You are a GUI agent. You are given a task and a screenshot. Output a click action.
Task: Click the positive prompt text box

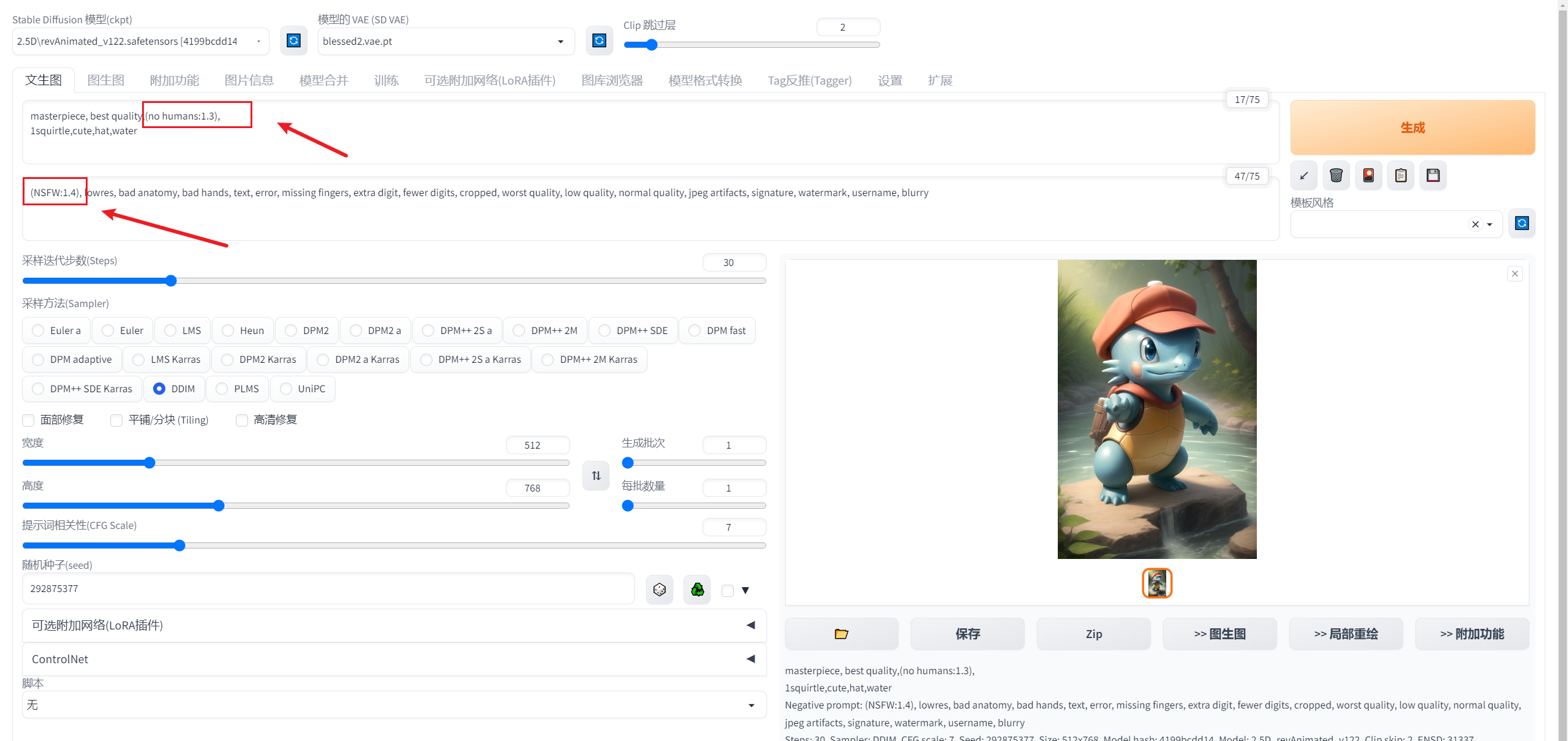click(650, 132)
